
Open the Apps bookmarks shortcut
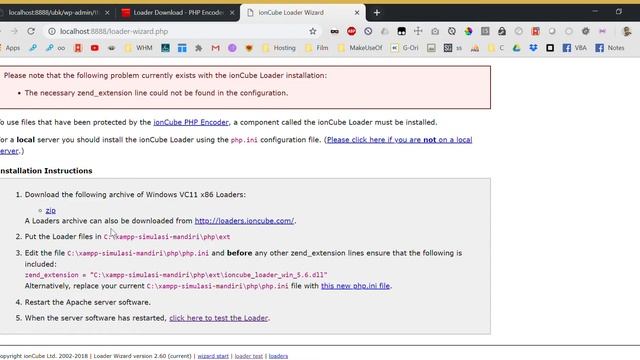tap(10, 48)
